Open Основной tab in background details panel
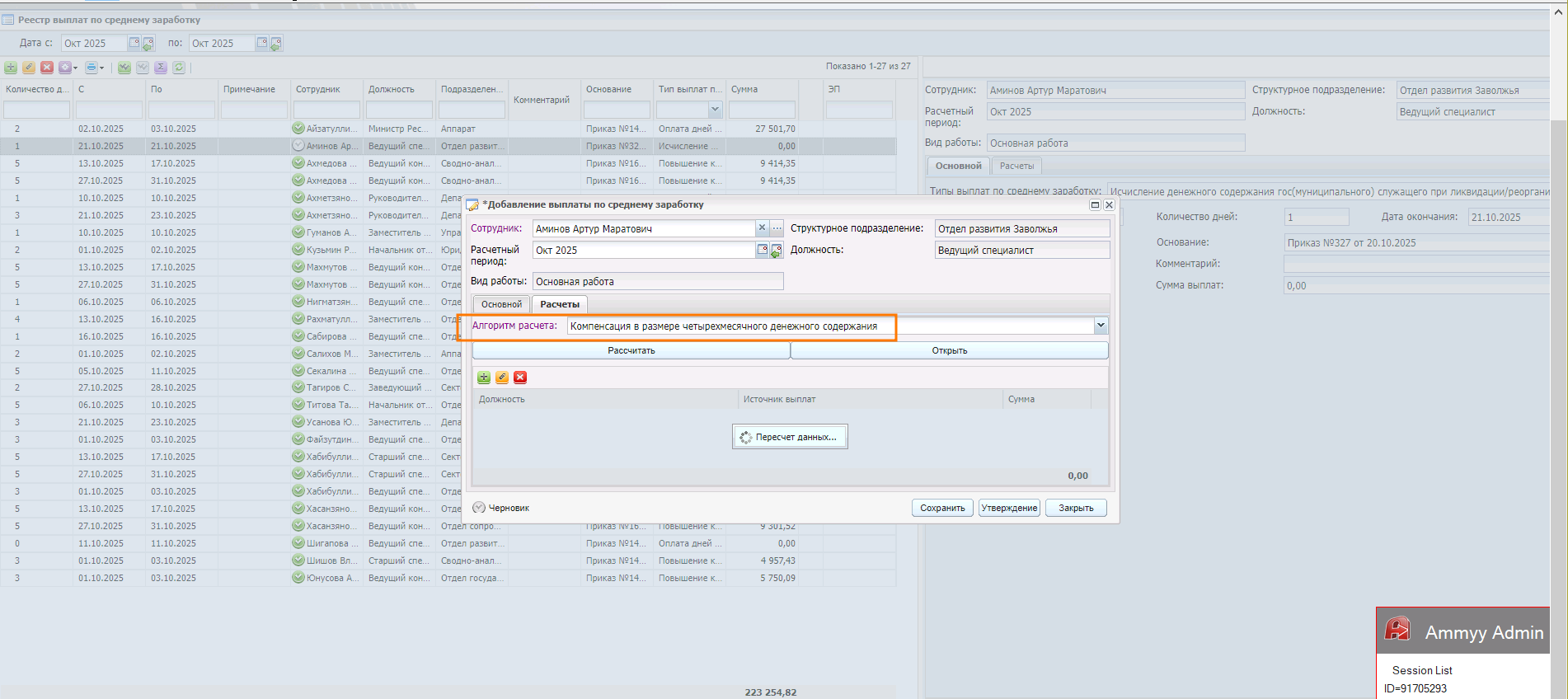 (x=959, y=166)
